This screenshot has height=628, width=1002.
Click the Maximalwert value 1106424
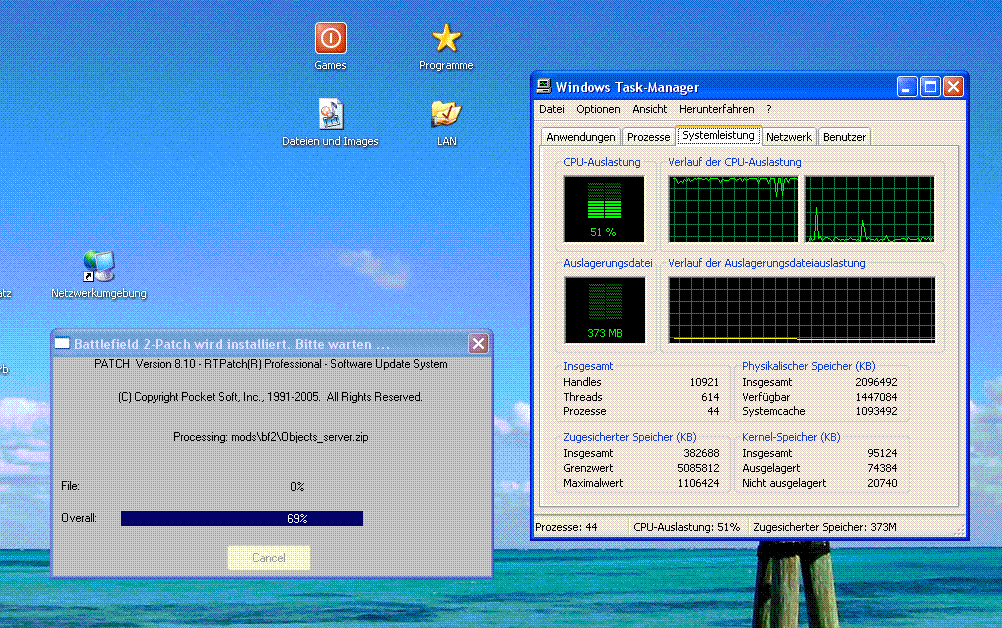[698, 483]
